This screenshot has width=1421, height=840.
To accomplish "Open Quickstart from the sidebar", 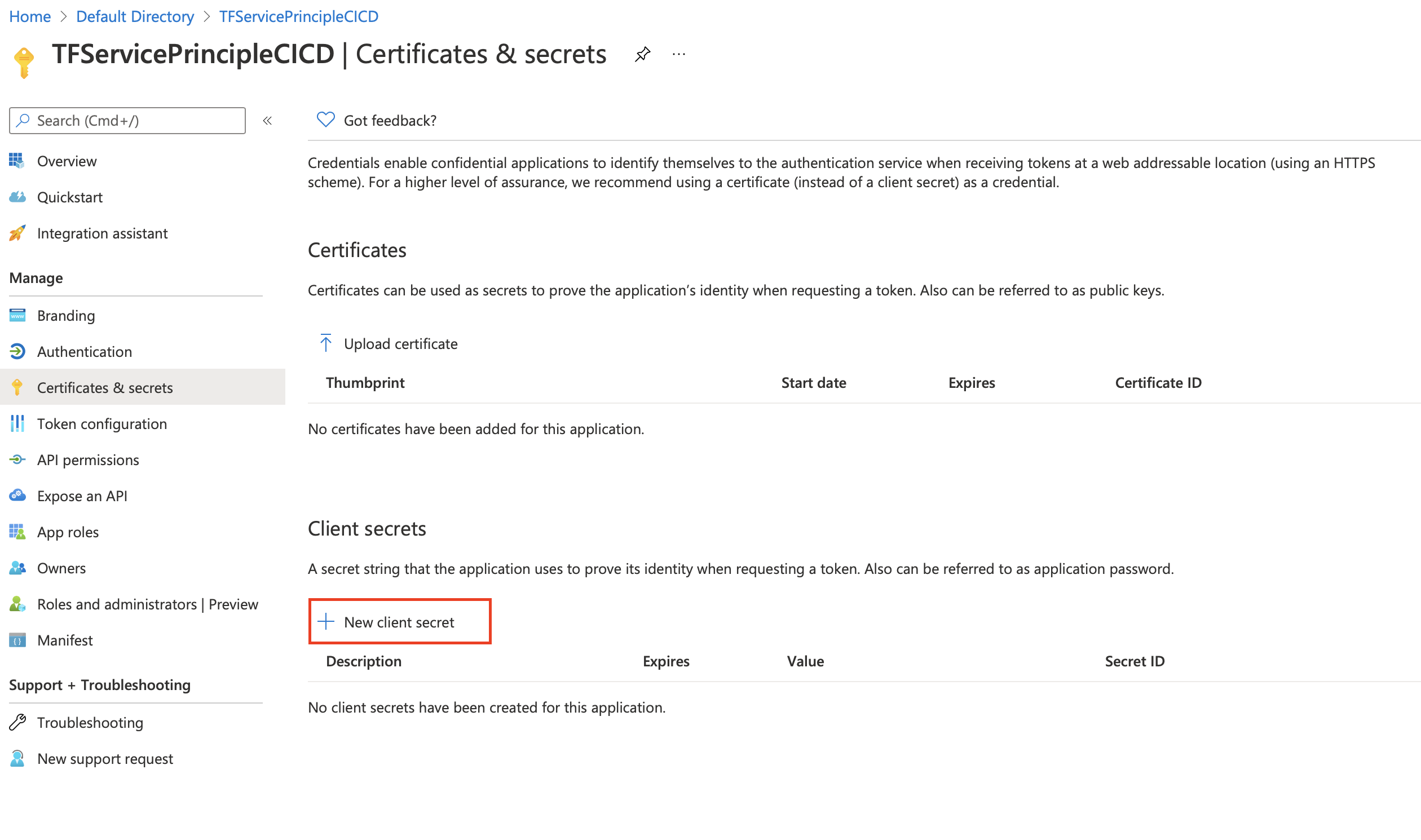I will (69, 197).
